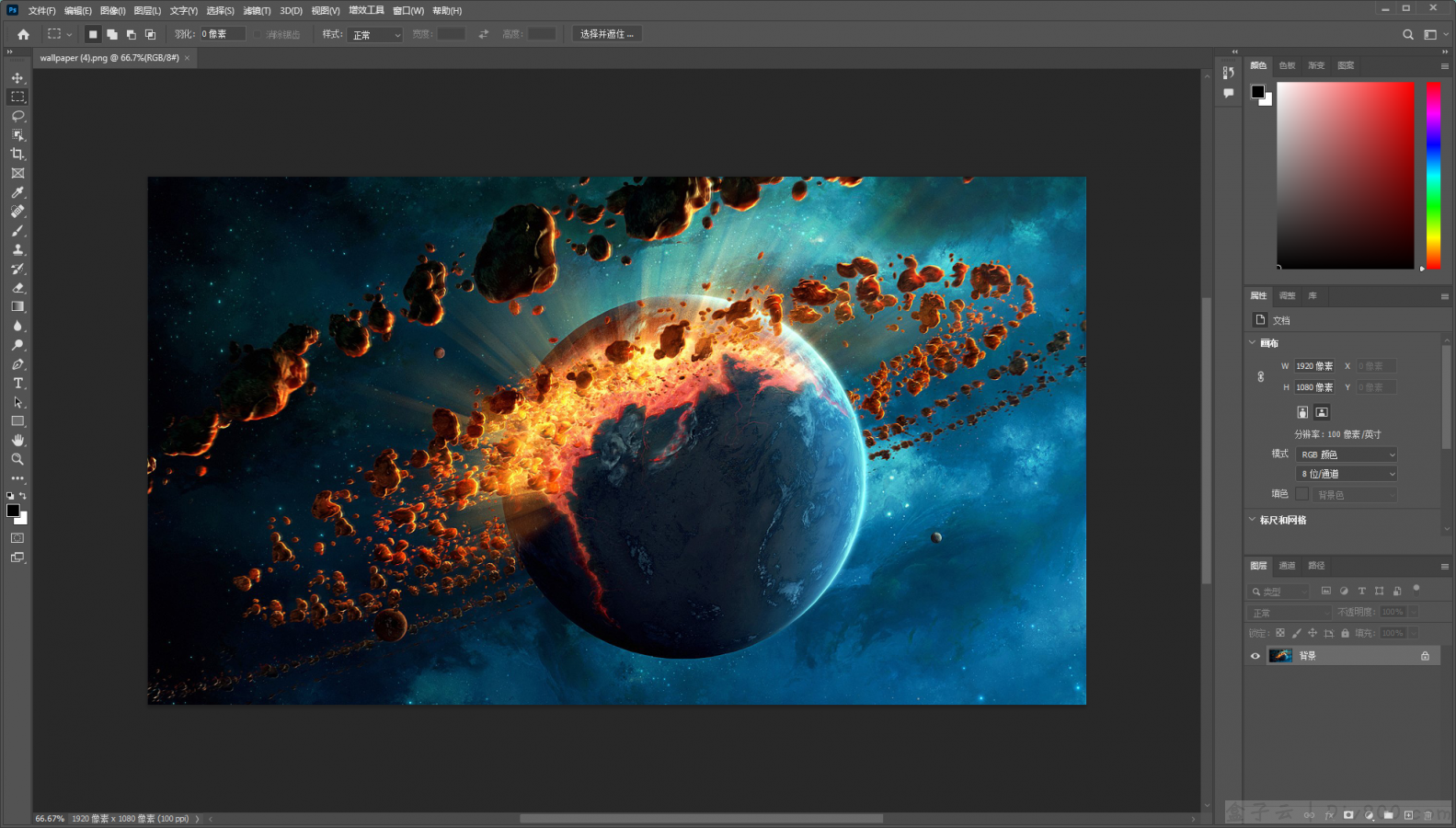
Task: Select the Lasso tool
Action: tap(17, 116)
